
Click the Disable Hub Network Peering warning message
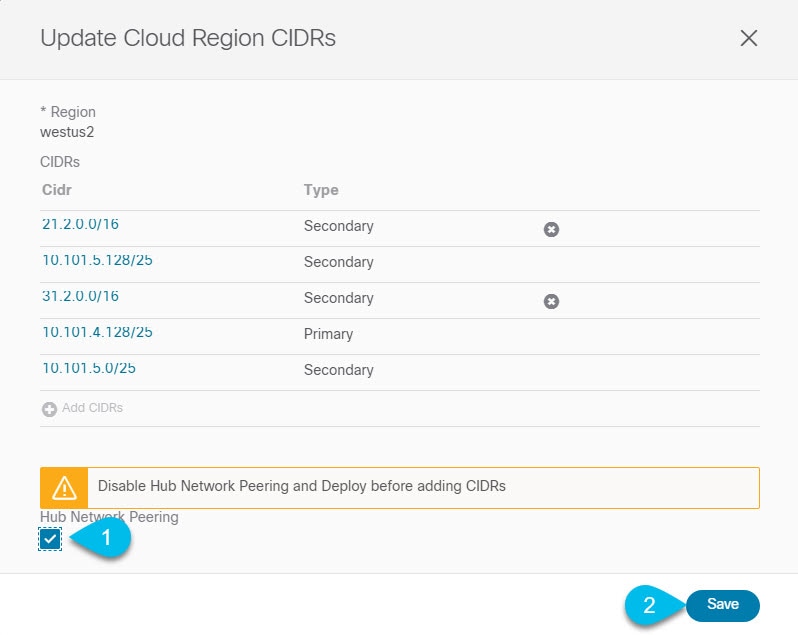click(301, 486)
